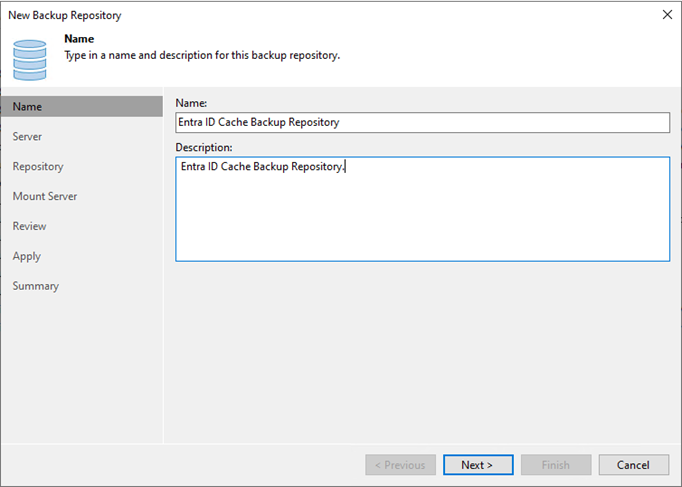Click the disabled Previous button
This screenshot has height=487, width=682.
(x=400, y=465)
